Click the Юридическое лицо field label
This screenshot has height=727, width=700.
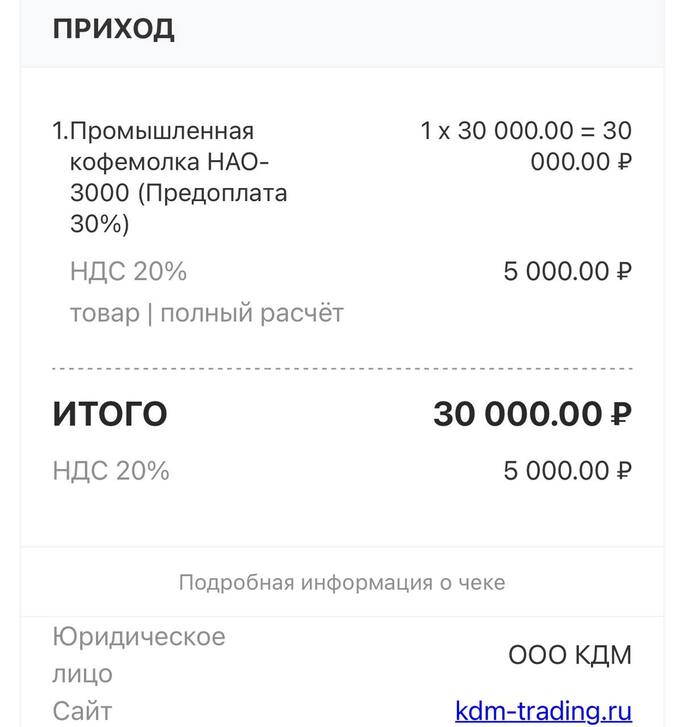138,654
